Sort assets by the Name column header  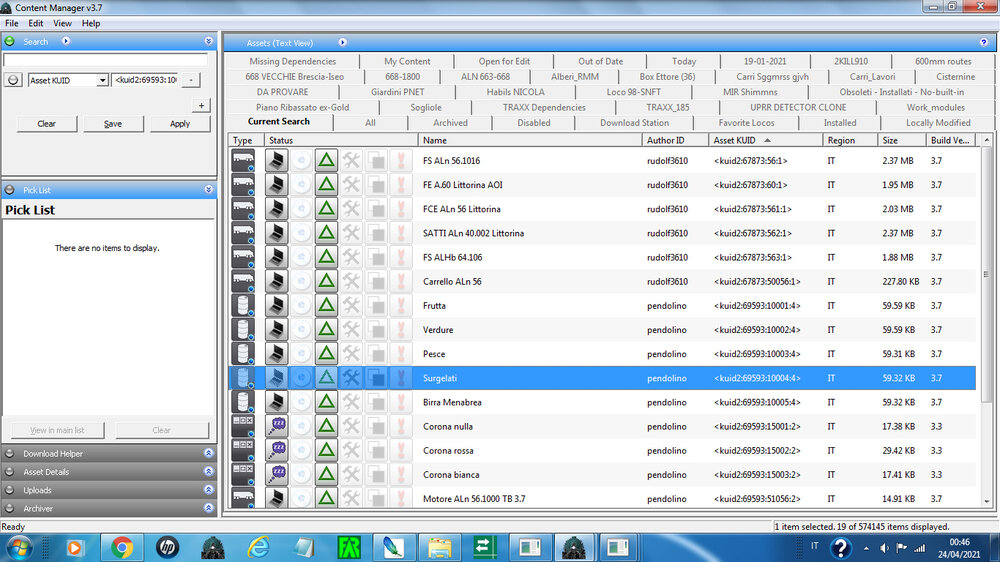point(530,140)
